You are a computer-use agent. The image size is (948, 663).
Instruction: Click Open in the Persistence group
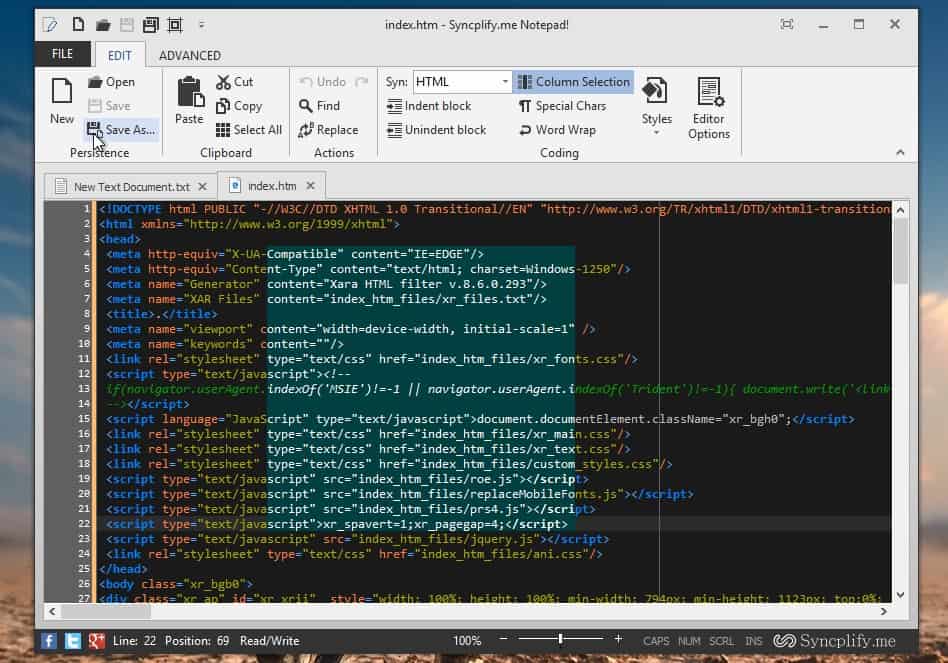point(111,82)
